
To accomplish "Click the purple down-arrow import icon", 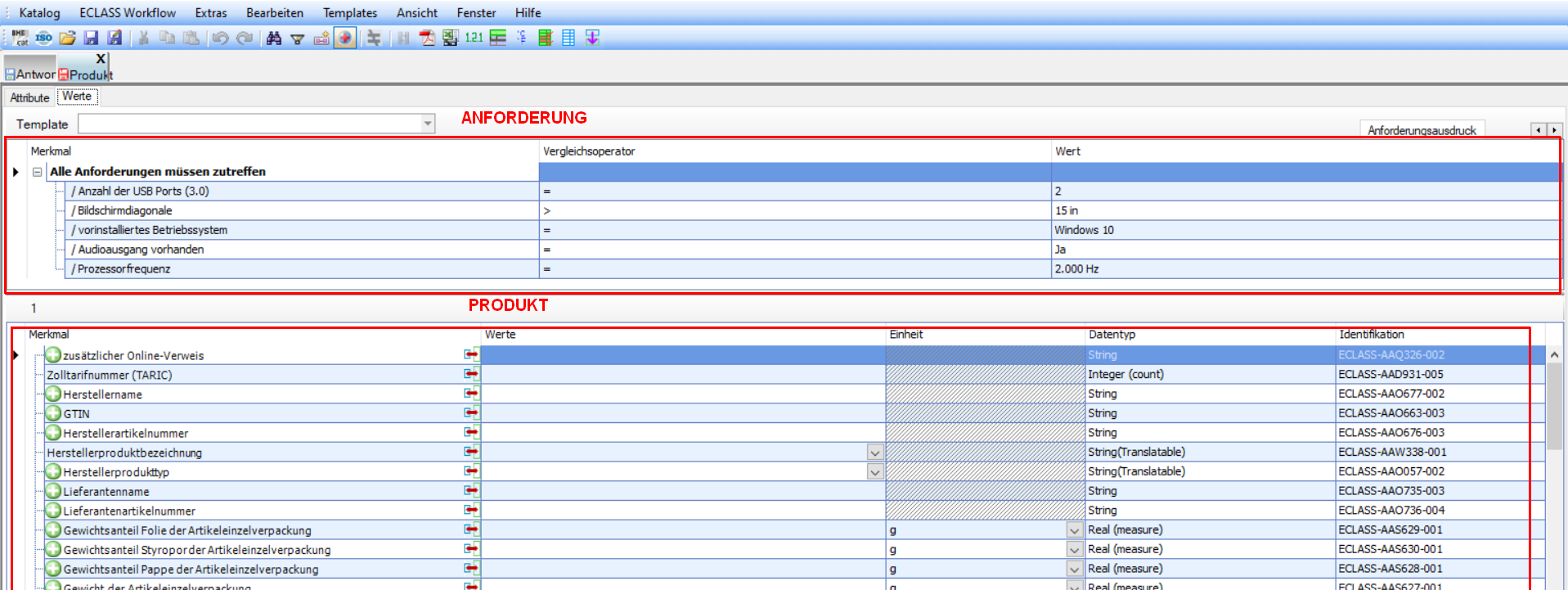I will [592, 38].
